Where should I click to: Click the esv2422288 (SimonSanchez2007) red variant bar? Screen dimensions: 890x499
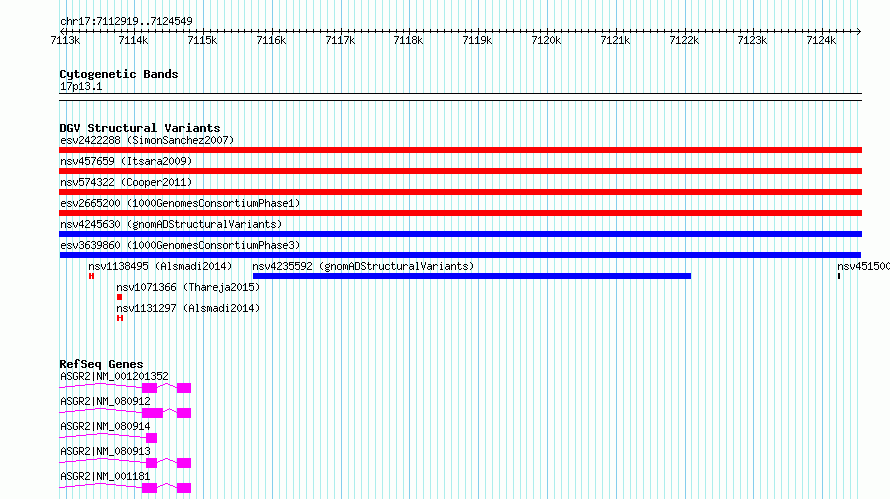click(460, 150)
